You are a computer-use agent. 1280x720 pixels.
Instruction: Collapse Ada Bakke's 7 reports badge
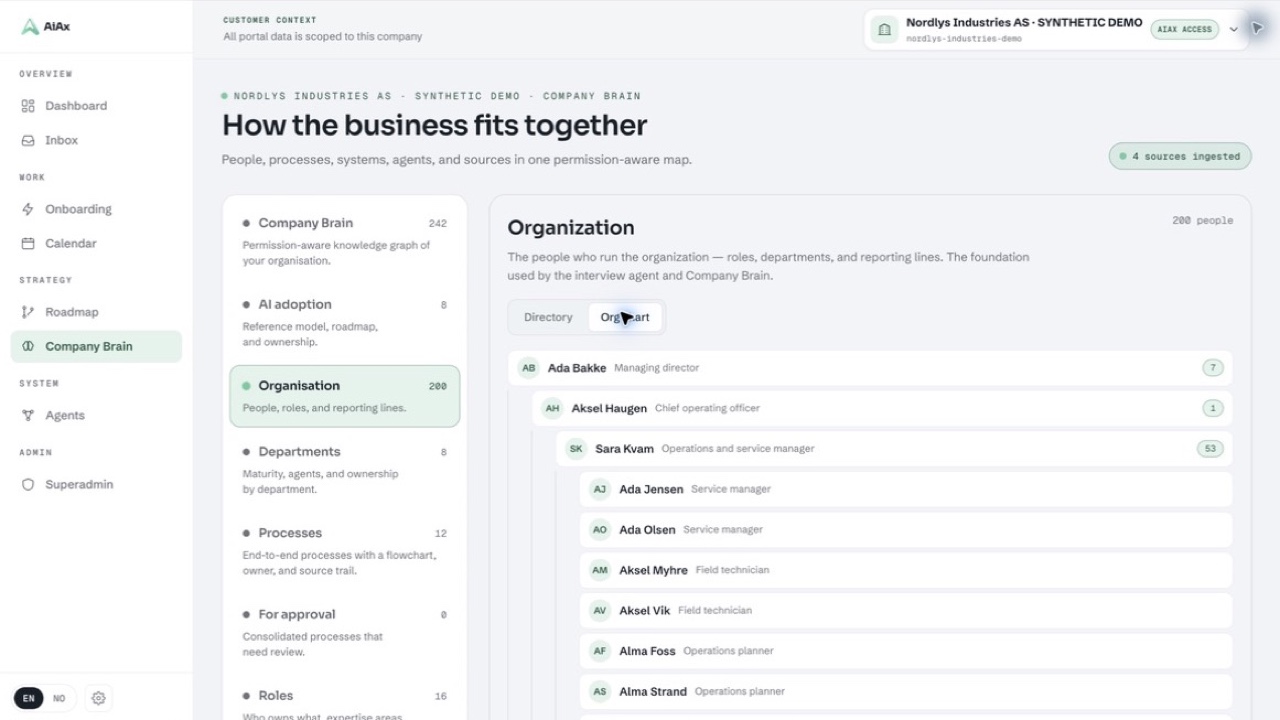1213,368
